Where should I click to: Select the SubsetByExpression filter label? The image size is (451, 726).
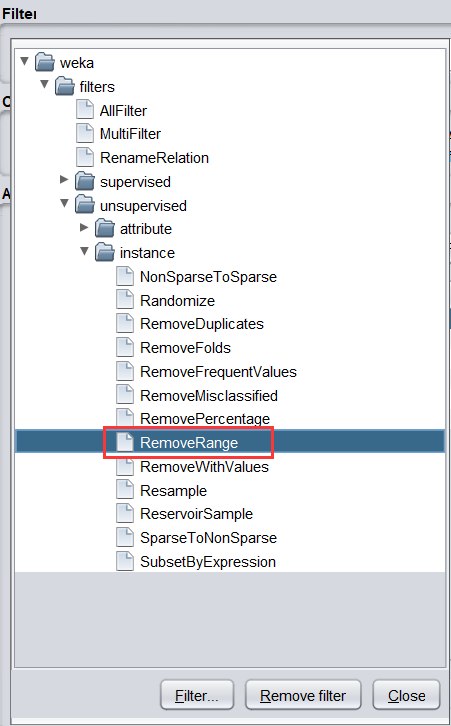click(x=208, y=562)
